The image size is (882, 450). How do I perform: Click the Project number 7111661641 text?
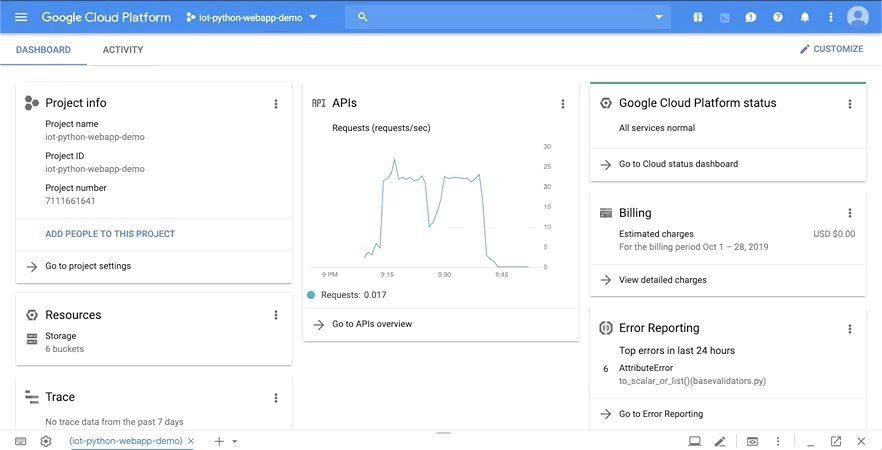tap(70, 201)
